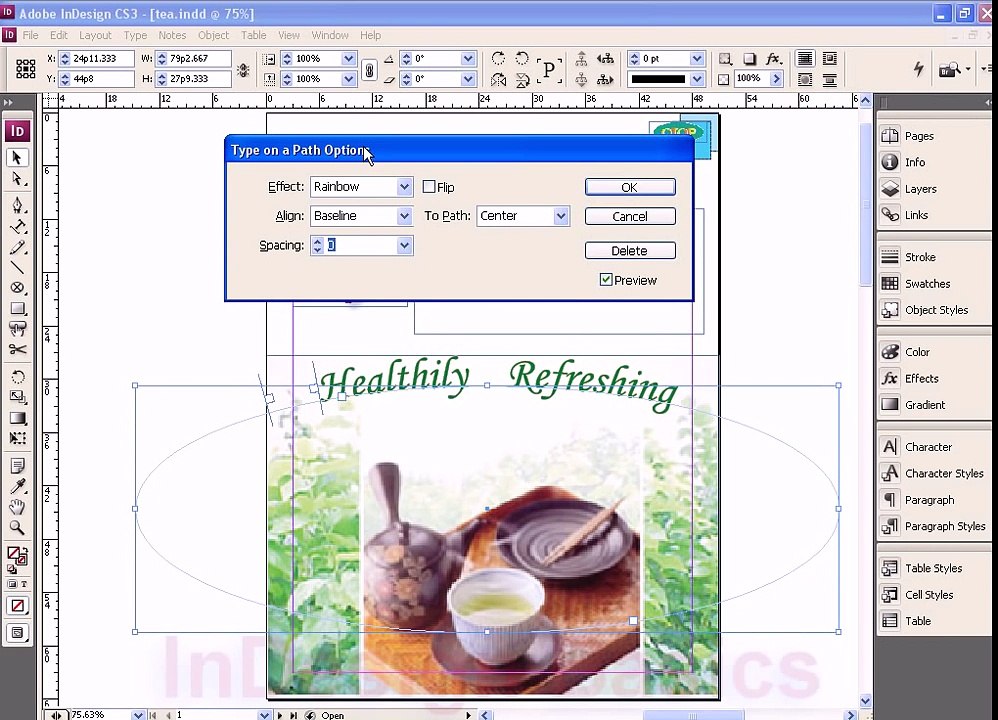Open the Type menu
This screenshot has height=720, width=998.
coord(135,35)
